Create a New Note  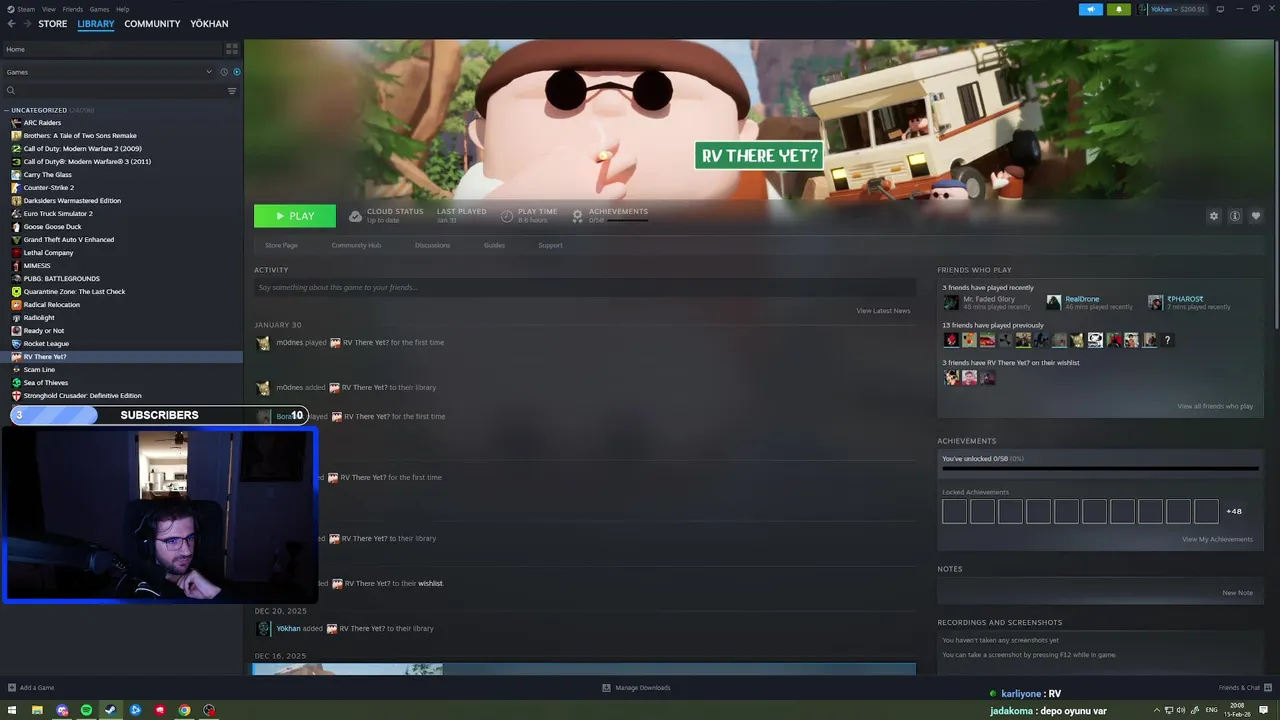click(1237, 593)
